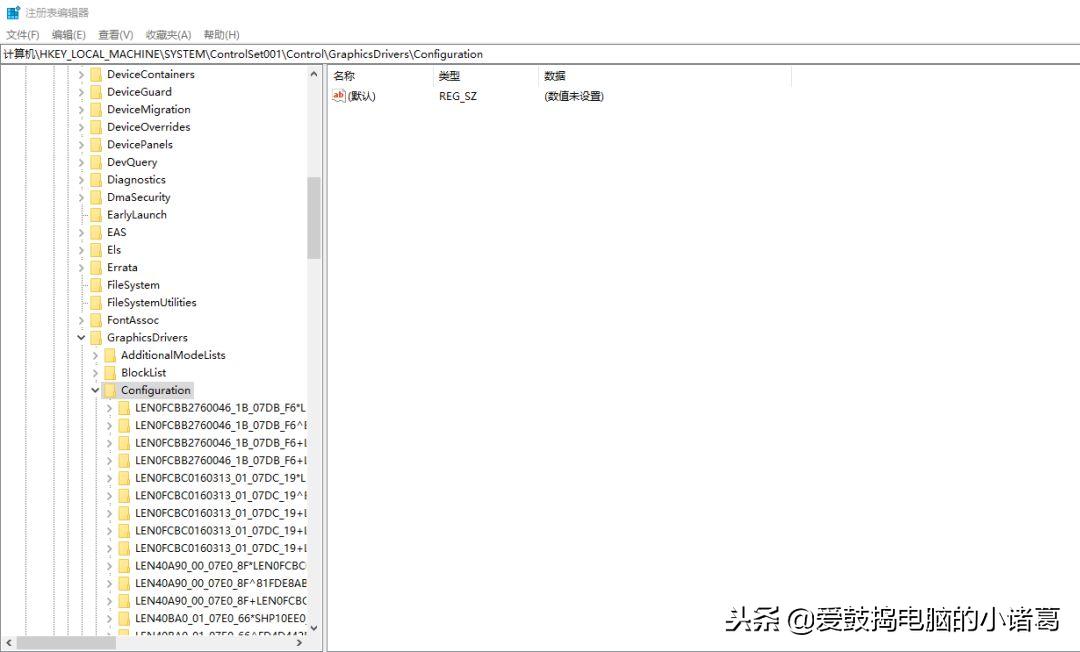The height and width of the screenshot is (652, 1080).
Task: Expand the first LEN0FCBB2760046 subkey
Action: (108, 407)
